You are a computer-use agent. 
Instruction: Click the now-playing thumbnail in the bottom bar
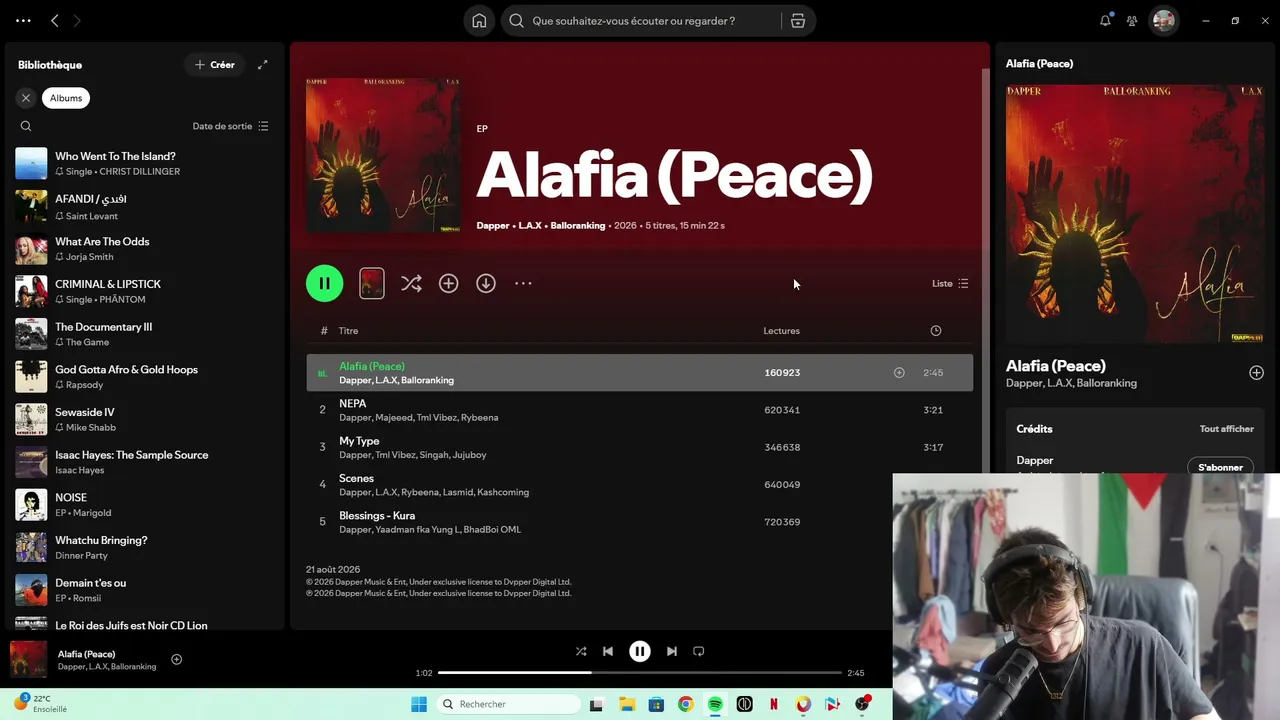point(28,659)
